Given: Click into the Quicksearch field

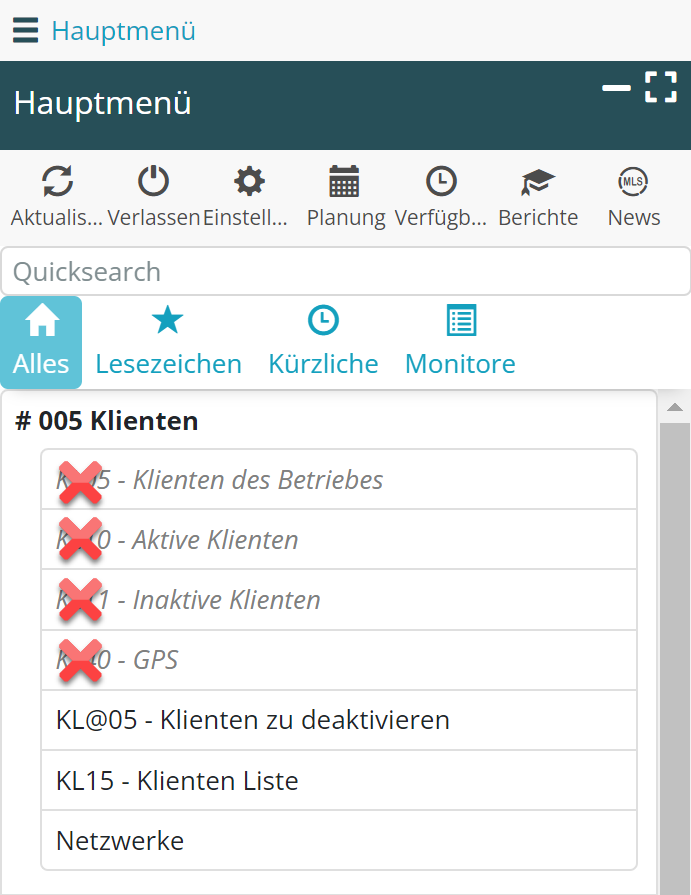Looking at the screenshot, I should [x=345, y=271].
